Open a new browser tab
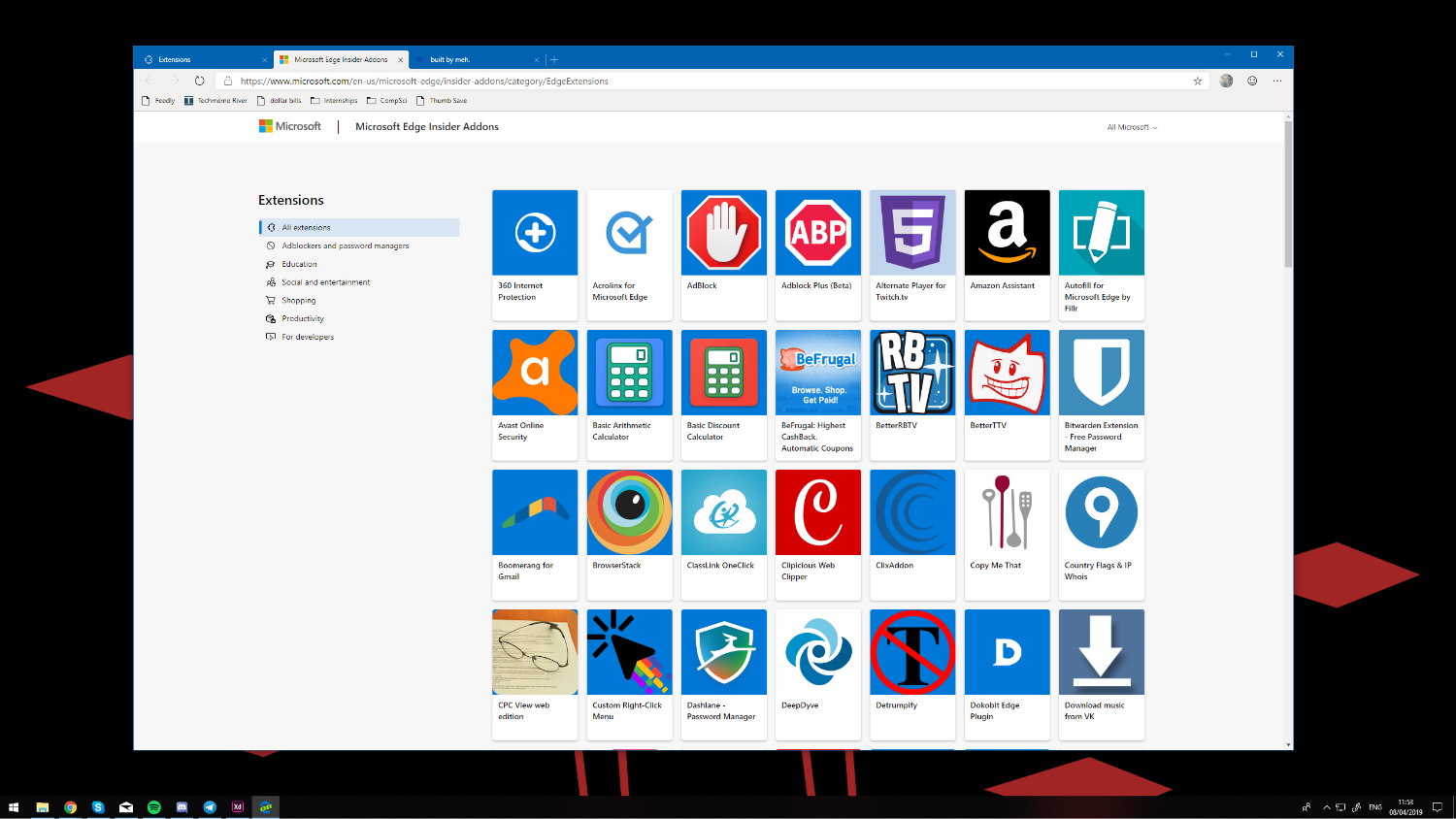 554,60
